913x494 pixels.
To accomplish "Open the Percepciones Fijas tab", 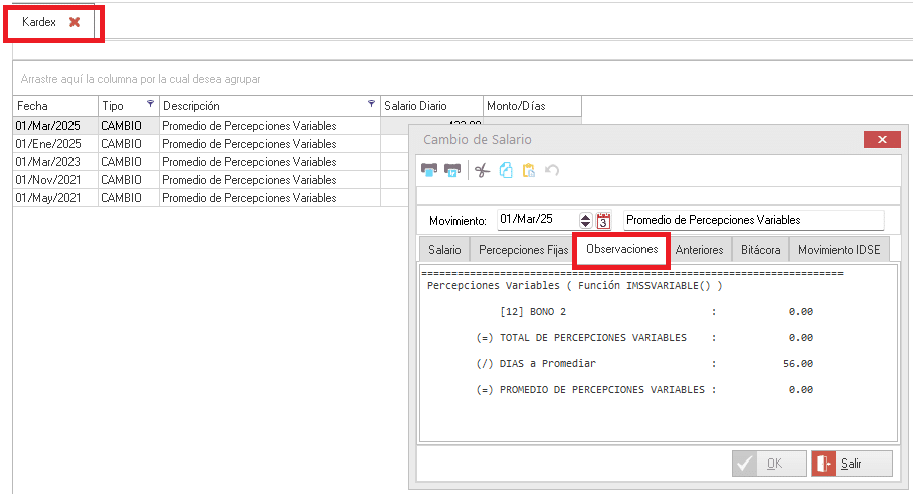I will [523, 250].
